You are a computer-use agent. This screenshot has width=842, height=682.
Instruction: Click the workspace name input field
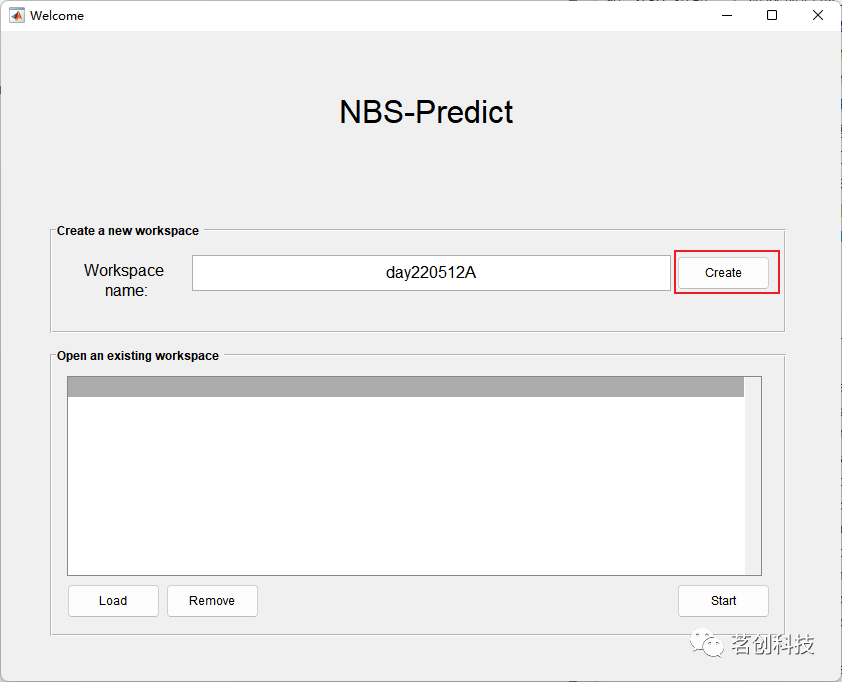coord(430,272)
